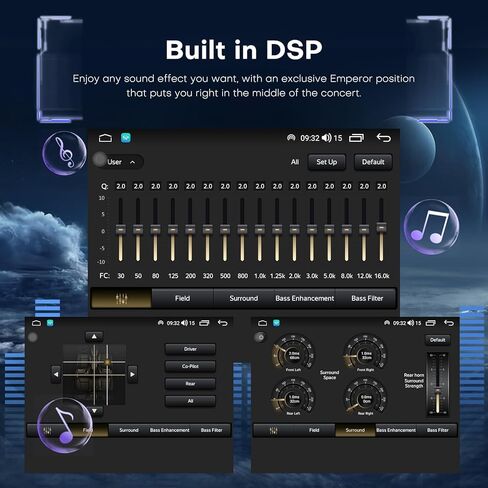The height and width of the screenshot is (488, 488).
Task: Toggle the round switch beside User preset
Action: pyautogui.click(x=99, y=160)
